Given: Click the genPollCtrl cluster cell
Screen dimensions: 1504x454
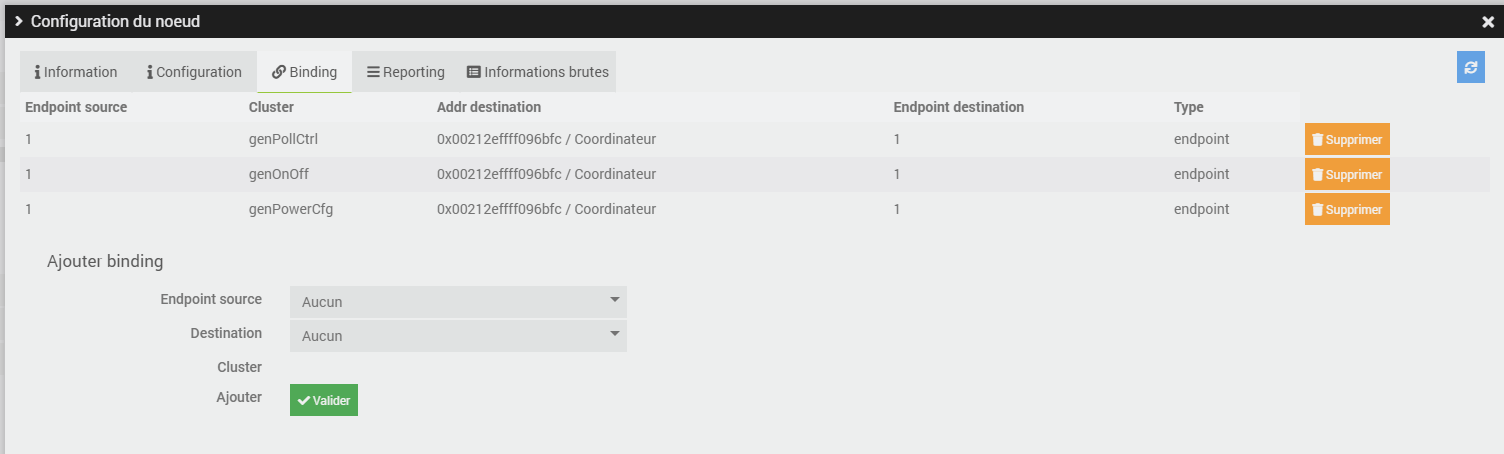Looking at the screenshot, I should click(x=283, y=140).
